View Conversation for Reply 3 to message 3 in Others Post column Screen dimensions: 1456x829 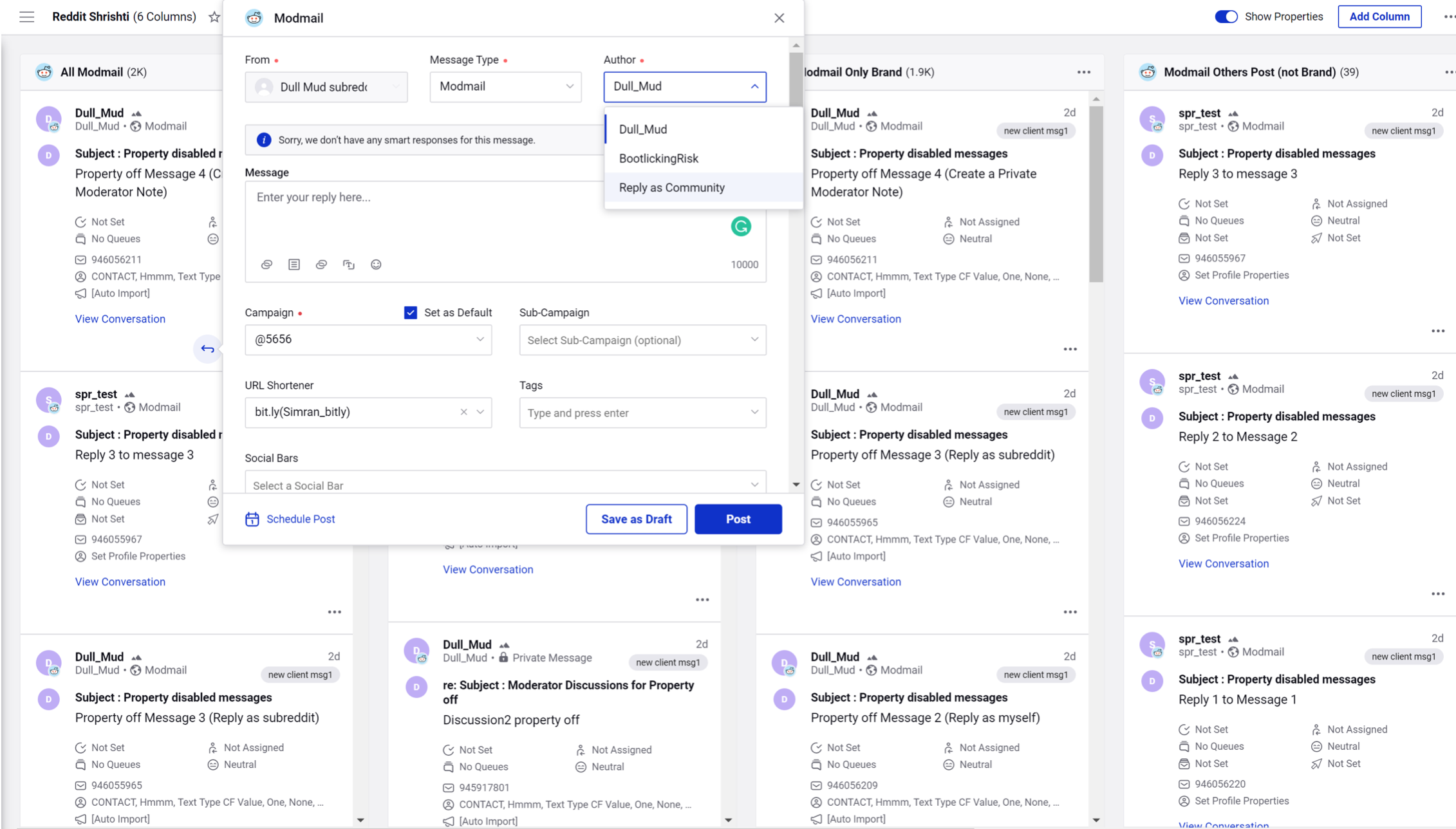point(1223,301)
